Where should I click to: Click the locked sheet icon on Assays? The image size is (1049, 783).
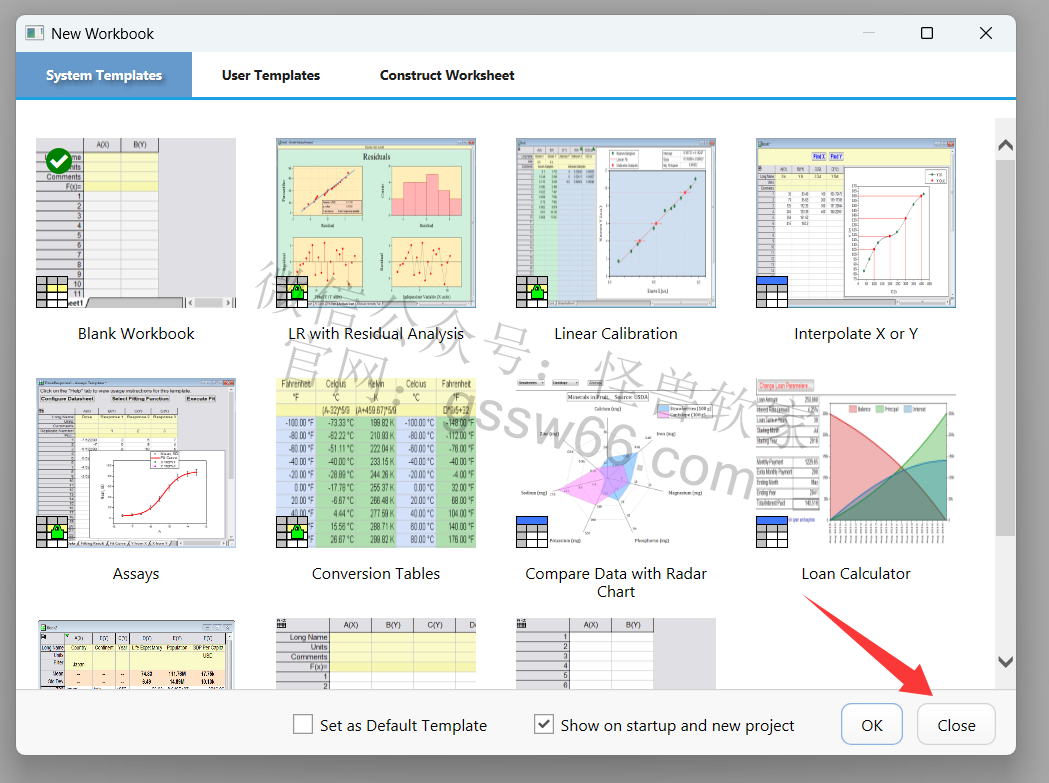[52, 532]
